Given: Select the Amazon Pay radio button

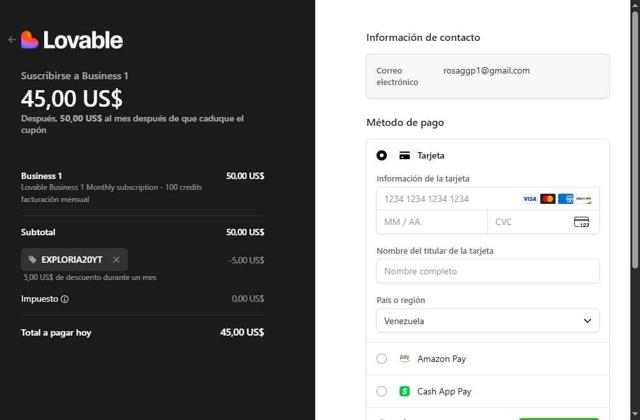Looking at the screenshot, I should tap(382, 359).
